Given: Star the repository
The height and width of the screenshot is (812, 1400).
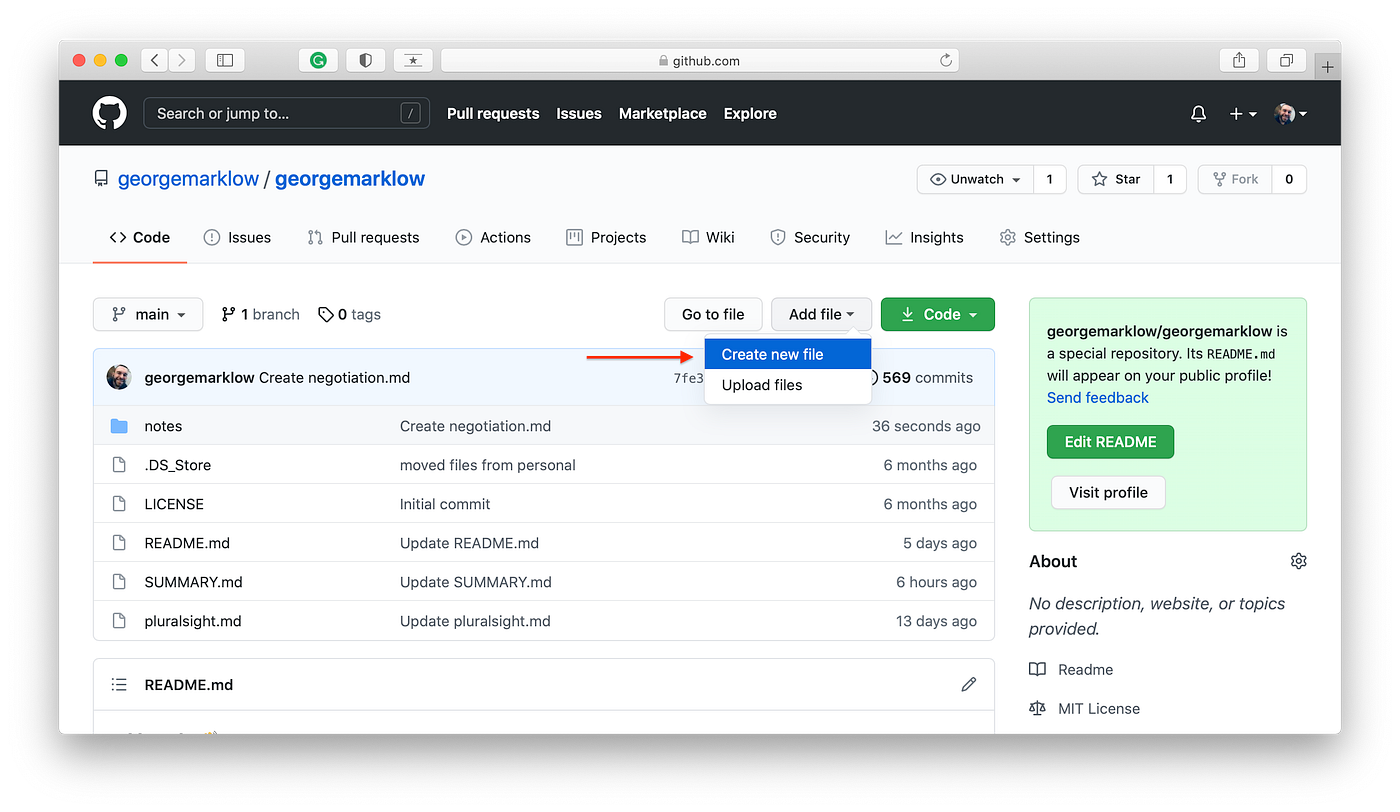Looking at the screenshot, I should pyautogui.click(x=1116, y=179).
